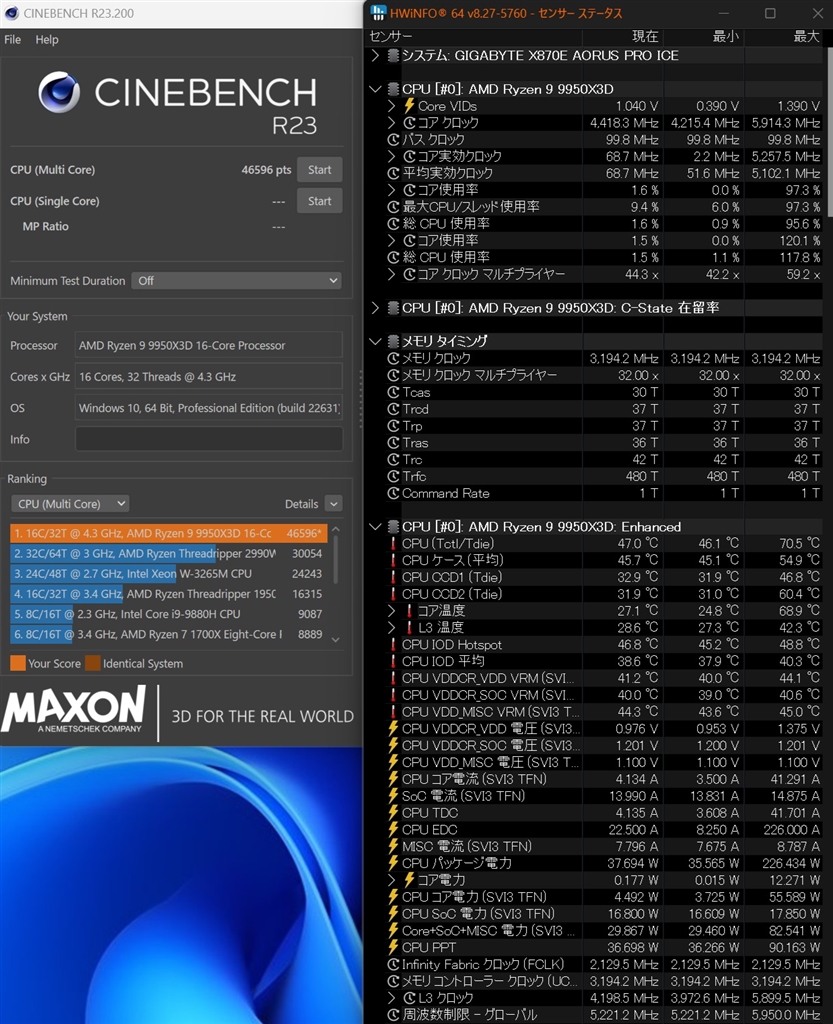Expand the C-State 在留率 section

375,308
